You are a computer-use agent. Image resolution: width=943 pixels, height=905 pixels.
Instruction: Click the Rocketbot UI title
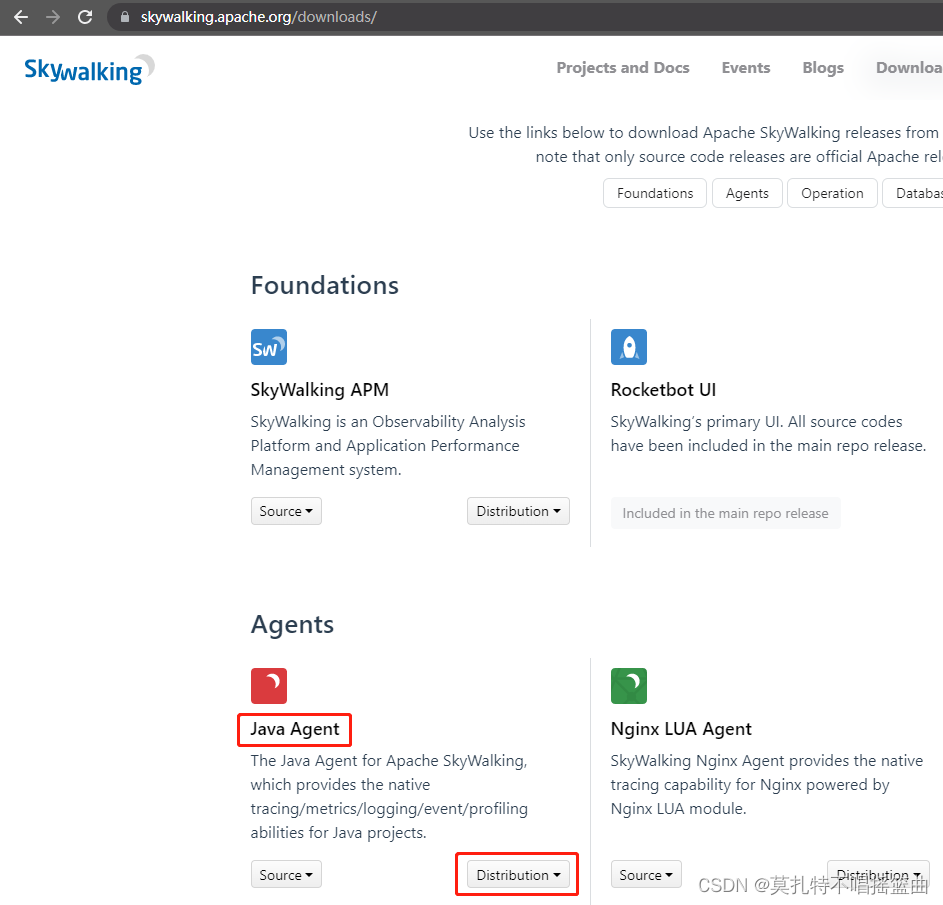coord(663,390)
